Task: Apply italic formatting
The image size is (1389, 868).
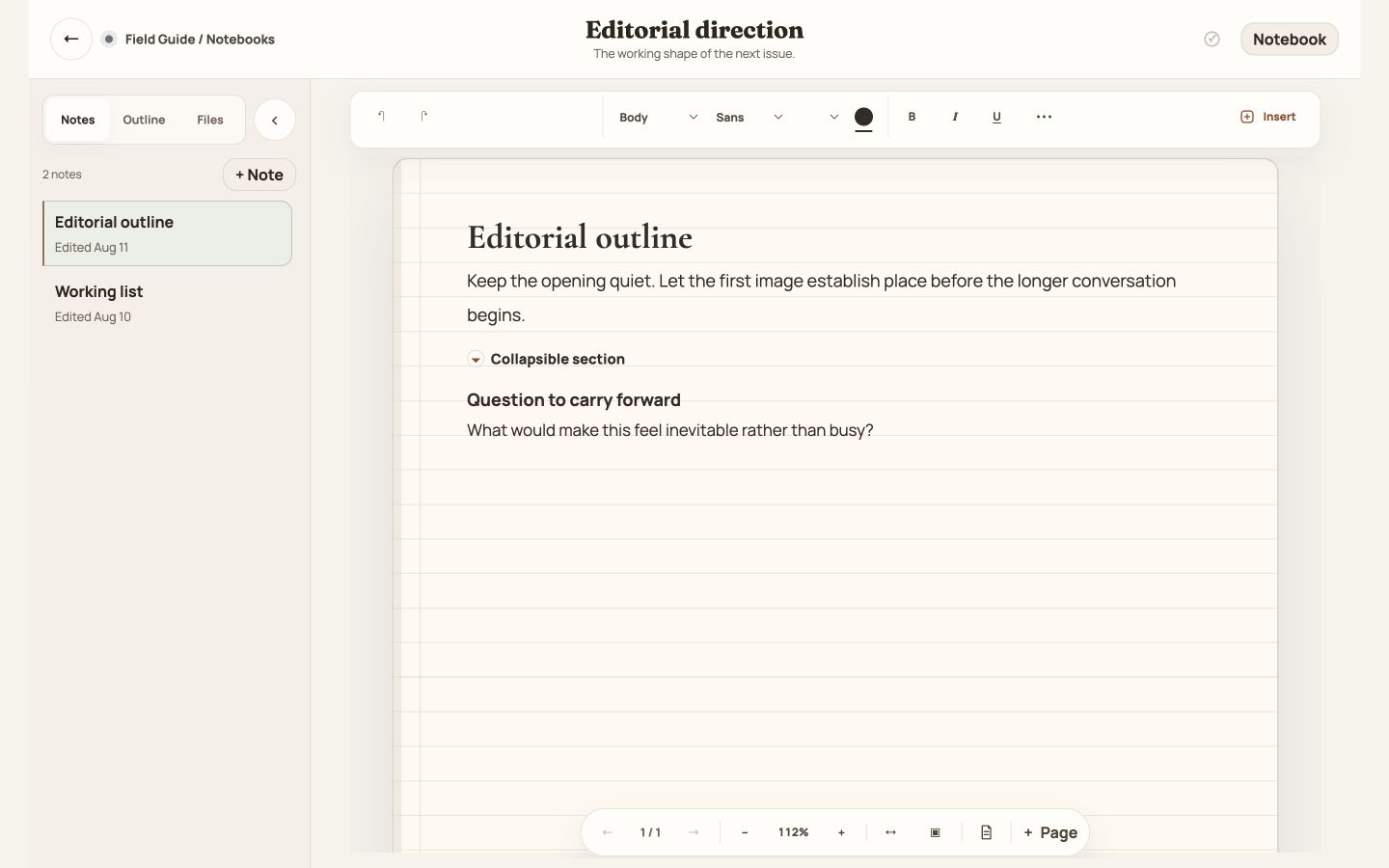Action: click(955, 117)
